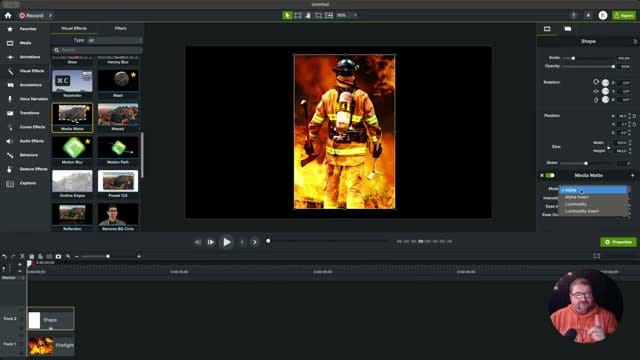
Task: Select the Shape clip on Track 2
Action: click(x=51, y=319)
